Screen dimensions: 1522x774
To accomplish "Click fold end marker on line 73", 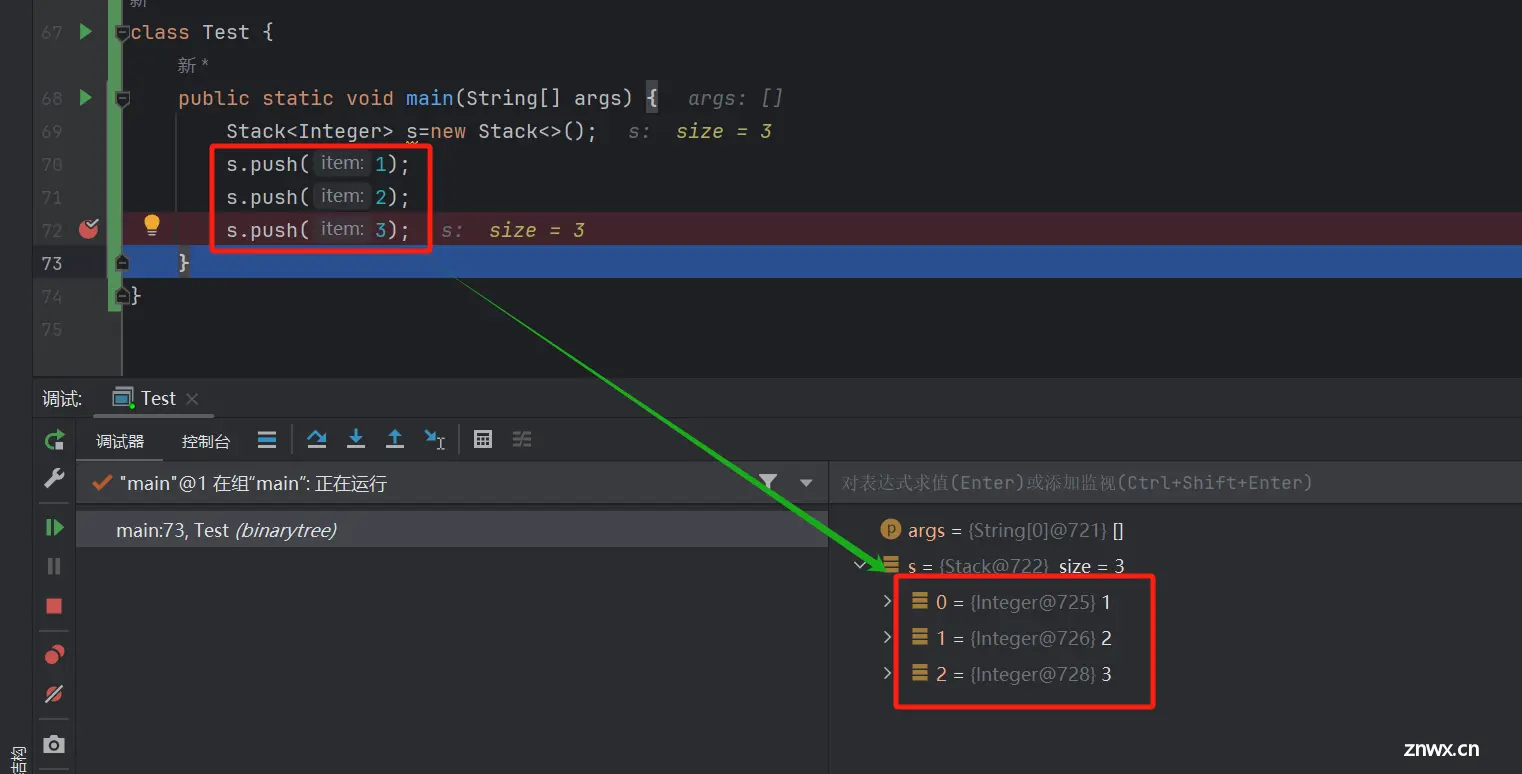I will (x=122, y=262).
